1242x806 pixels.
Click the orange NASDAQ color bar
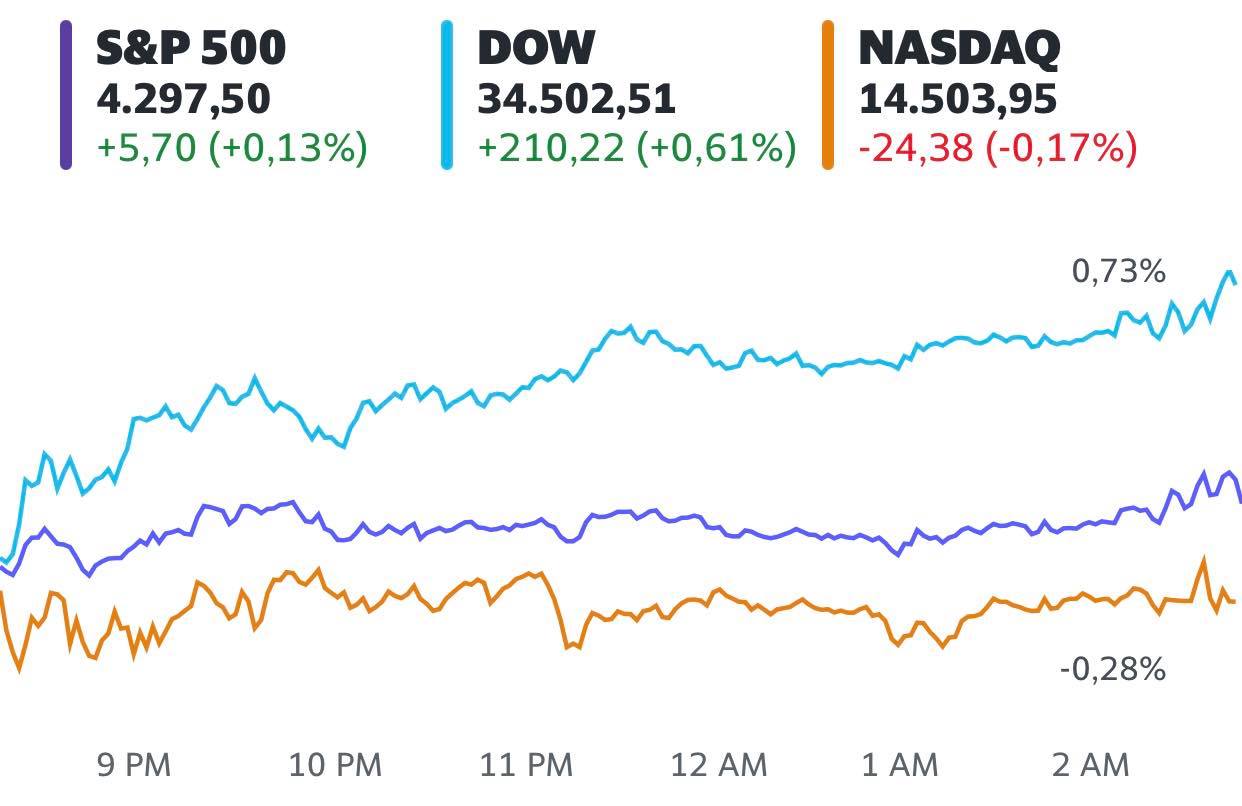pyautogui.click(x=828, y=97)
